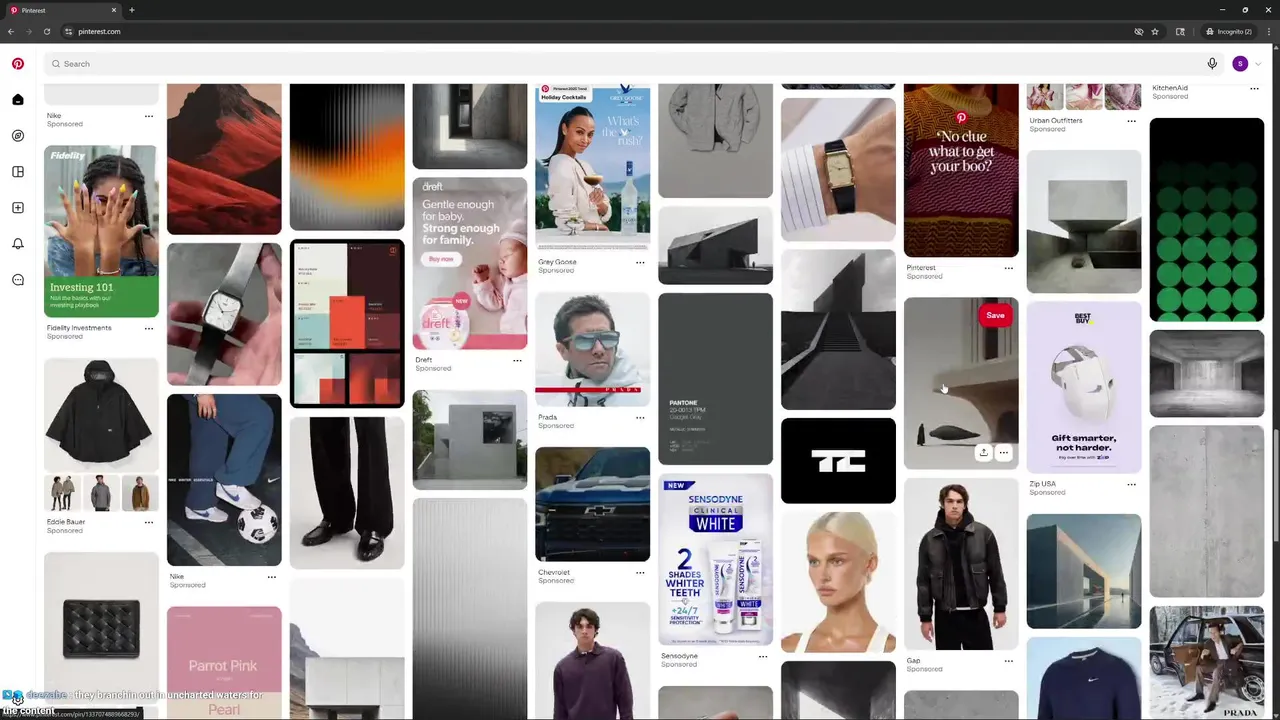The height and width of the screenshot is (720, 1280).
Task: Open more options for Eddie Bauer ad
Action: [149, 522]
